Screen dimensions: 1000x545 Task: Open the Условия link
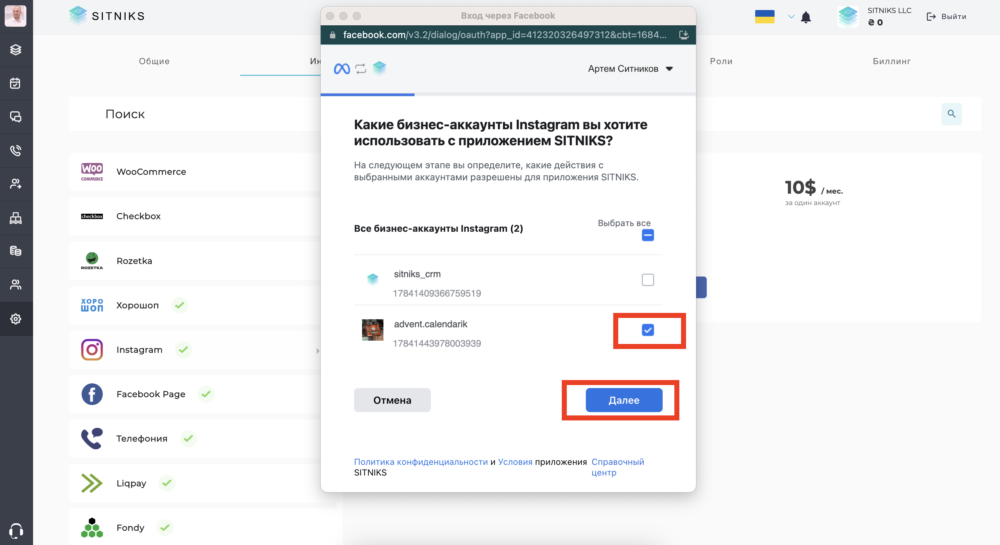(515, 462)
